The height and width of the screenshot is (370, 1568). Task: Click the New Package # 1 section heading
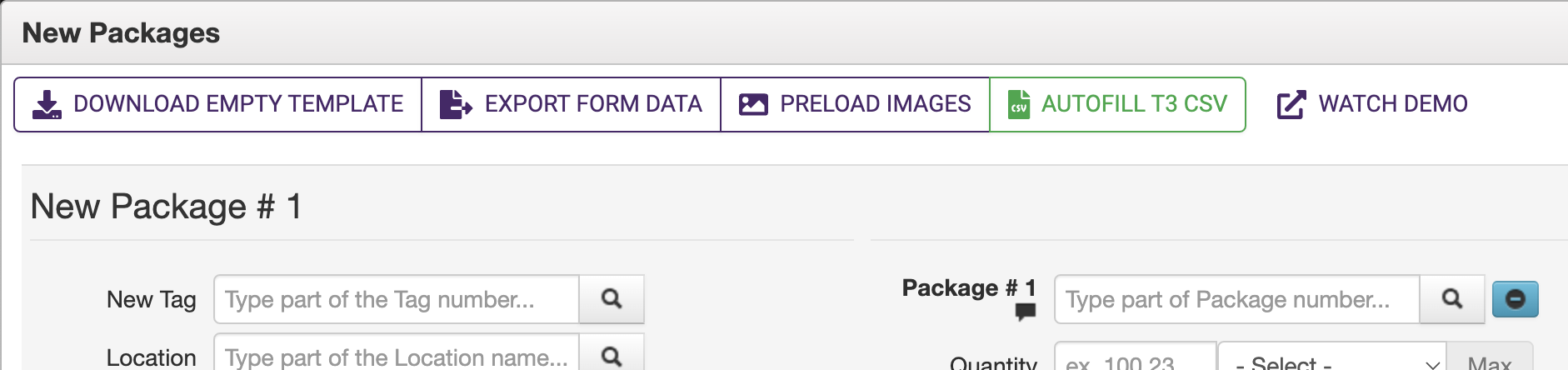point(167,207)
